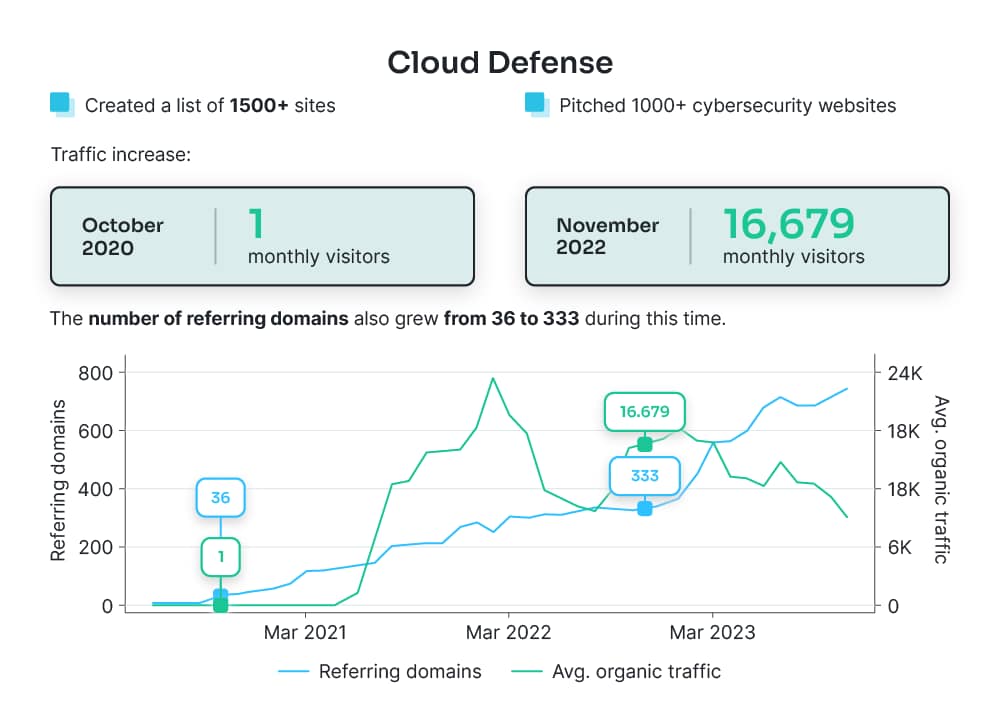1000x728 pixels.
Task: Click the 24K tick on right axis
Action: pos(905,373)
